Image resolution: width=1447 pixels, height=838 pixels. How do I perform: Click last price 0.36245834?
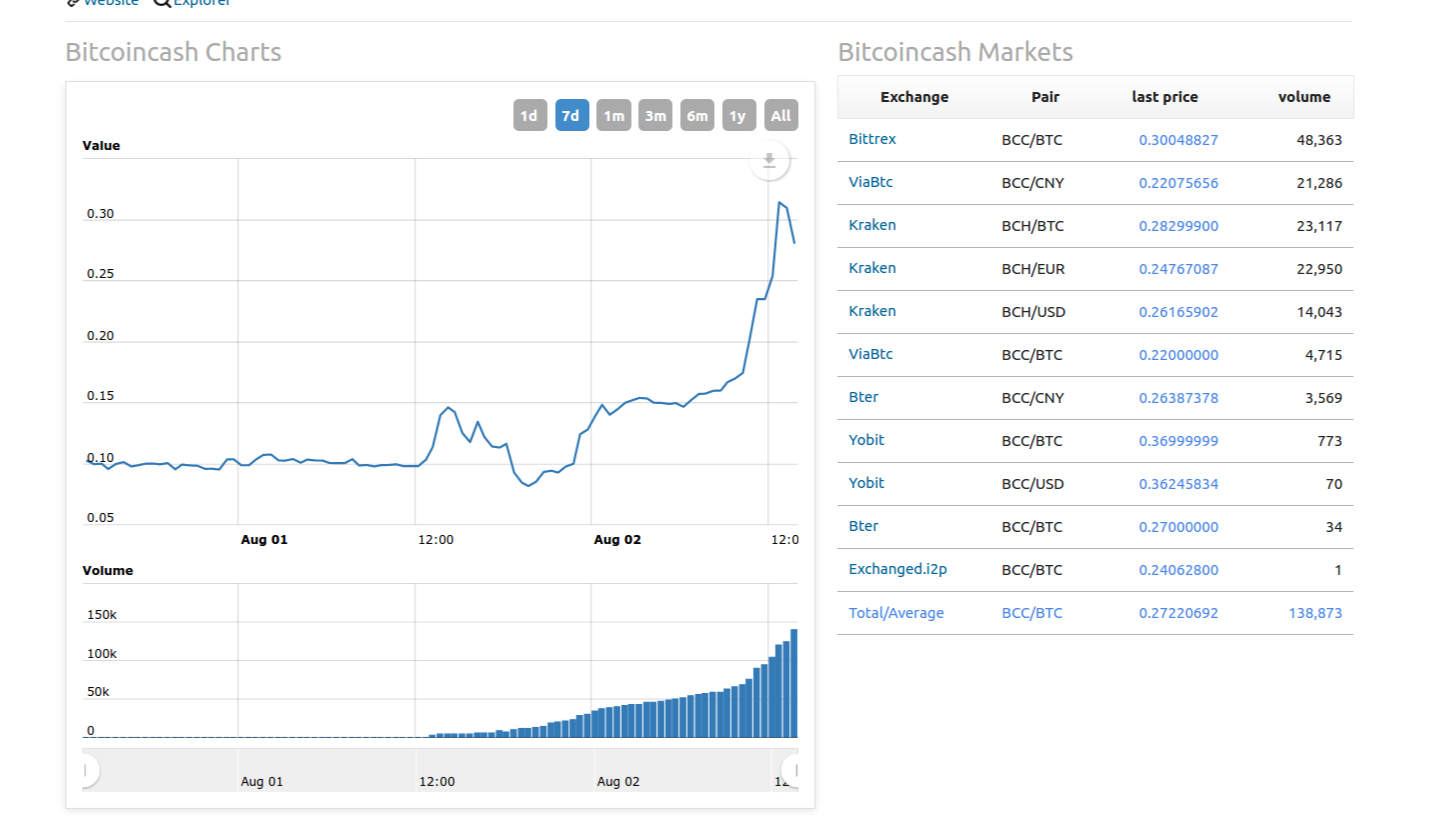pyautogui.click(x=1178, y=484)
